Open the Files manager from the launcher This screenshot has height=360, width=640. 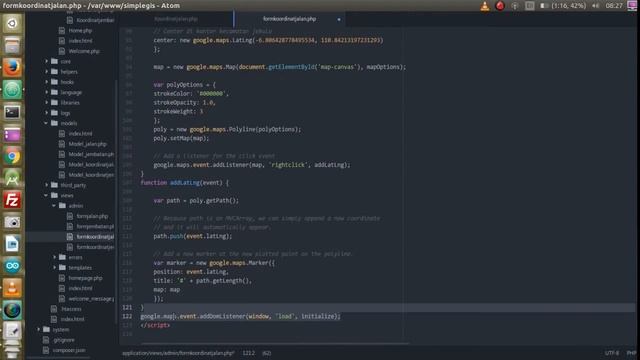12,46
